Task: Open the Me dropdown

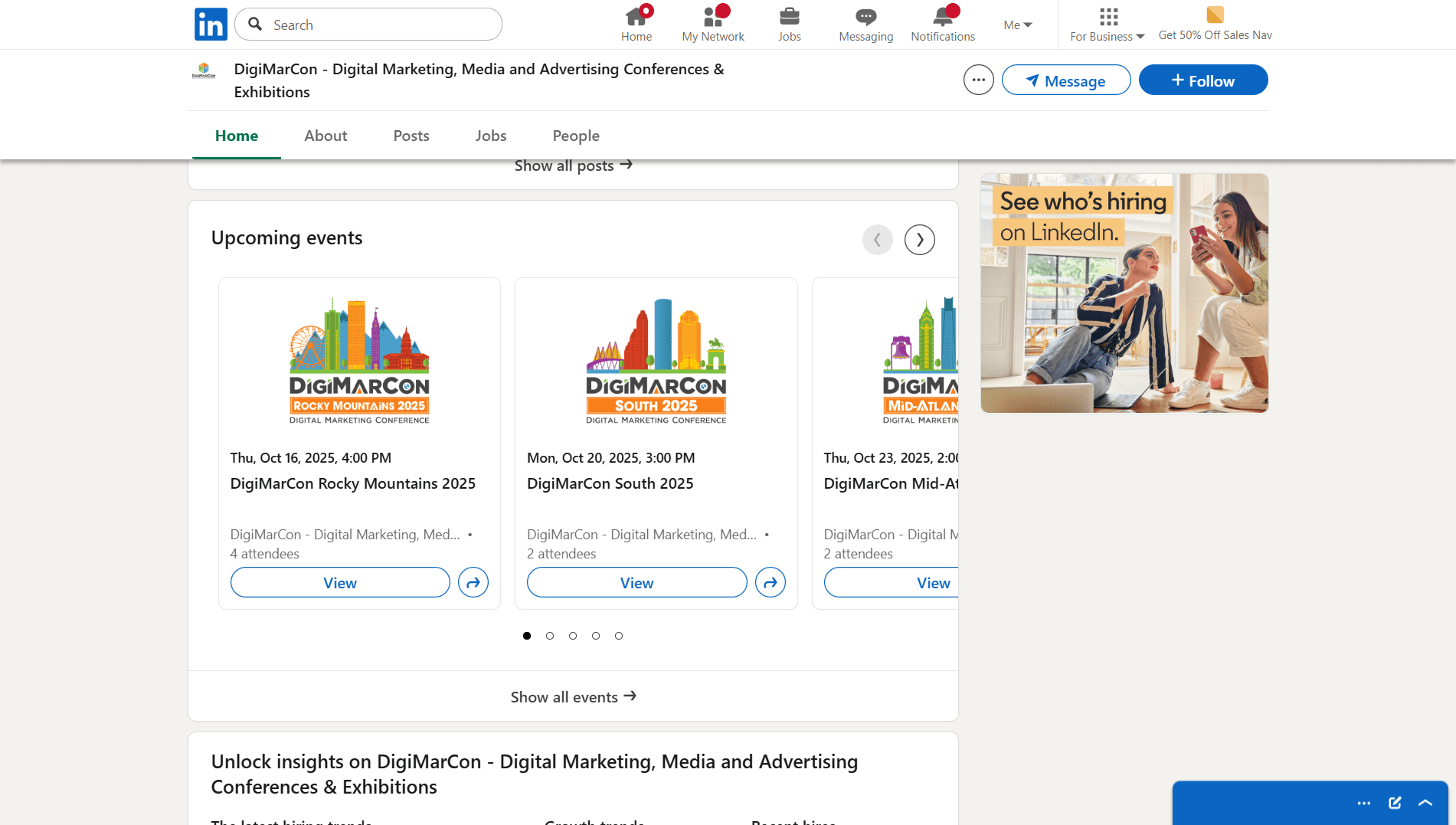Action: coord(1016,25)
